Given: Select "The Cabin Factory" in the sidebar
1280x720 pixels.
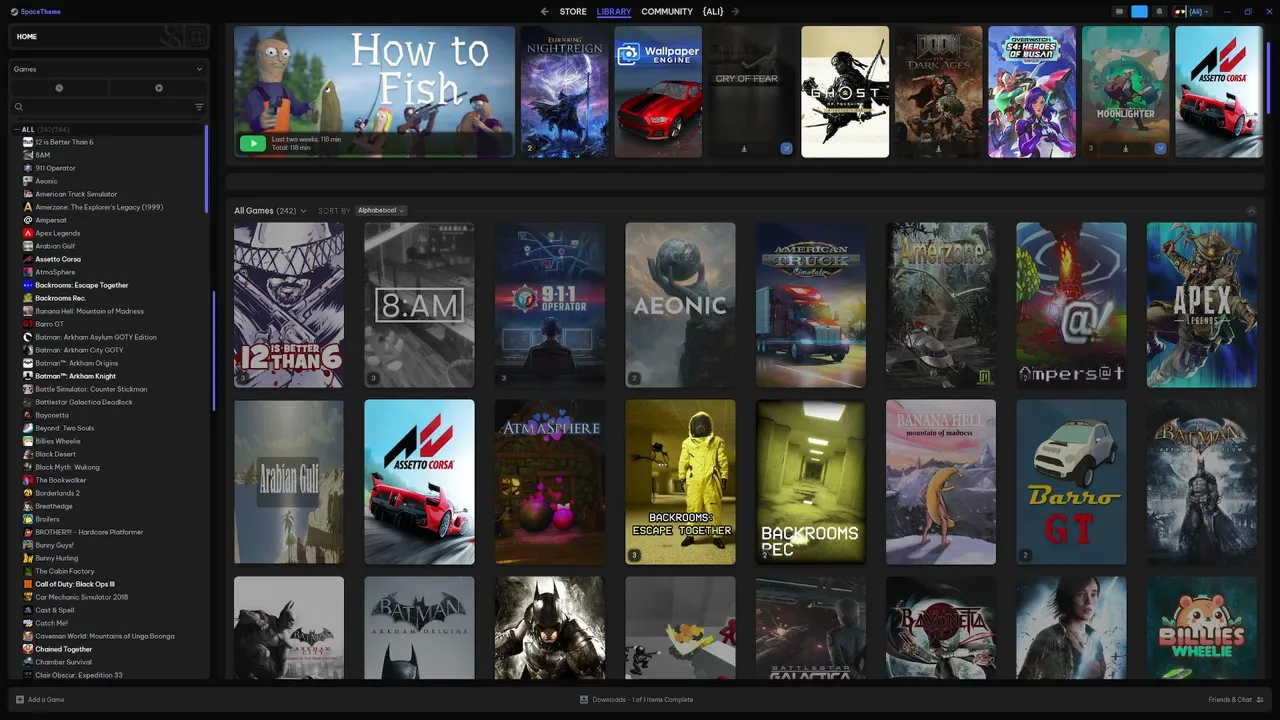Looking at the screenshot, I should (x=65, y=571).
